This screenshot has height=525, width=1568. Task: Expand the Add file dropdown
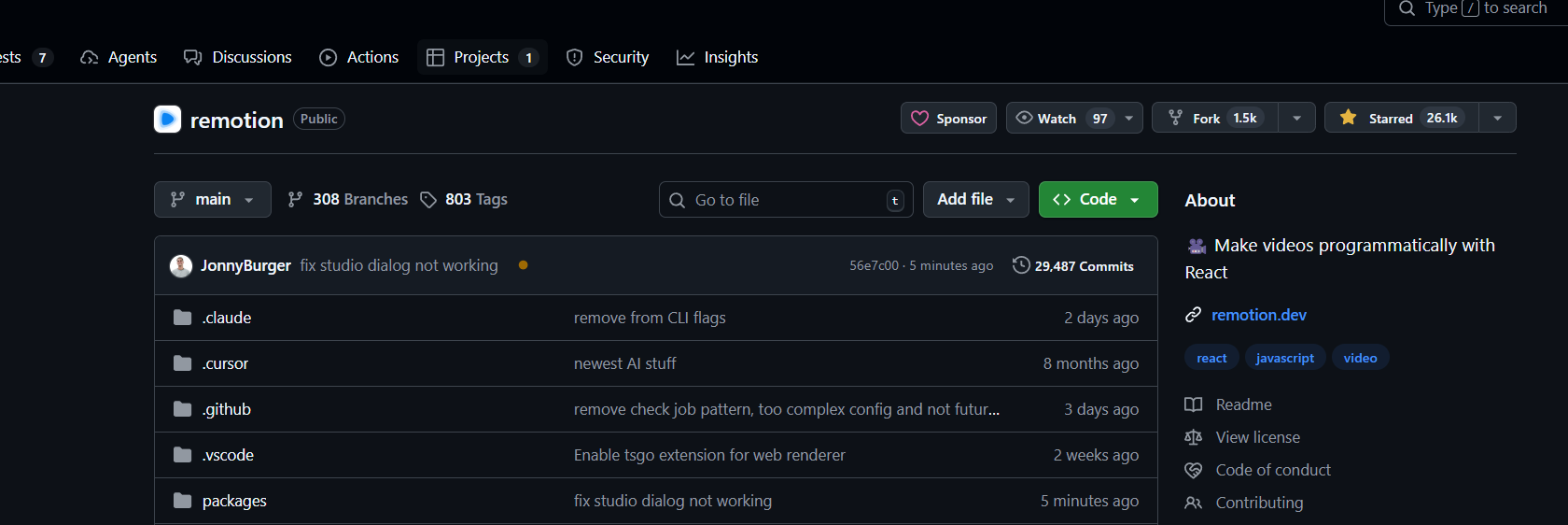coord(975,200)
